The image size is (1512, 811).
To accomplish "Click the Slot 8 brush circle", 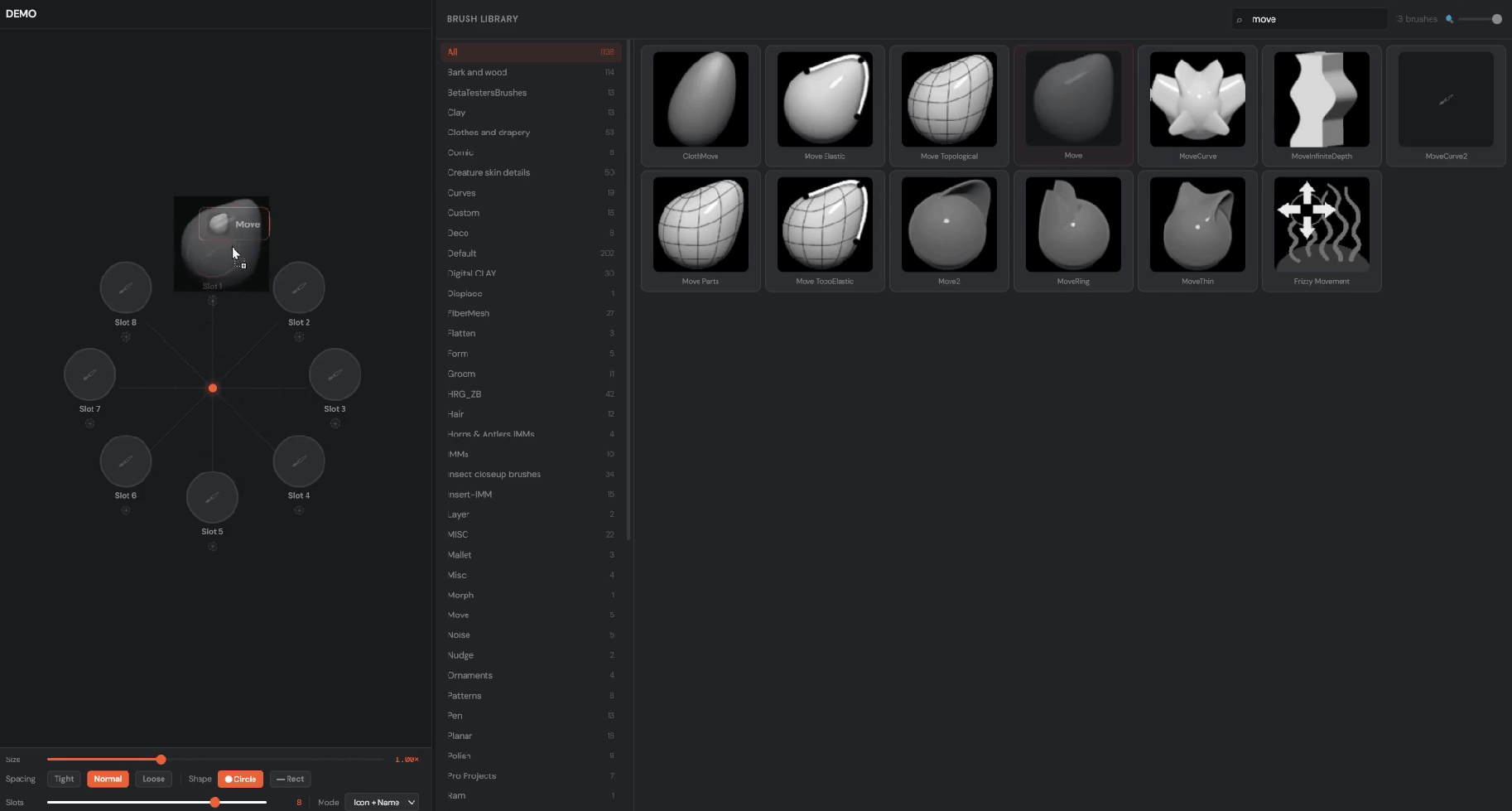I will 126,287.
